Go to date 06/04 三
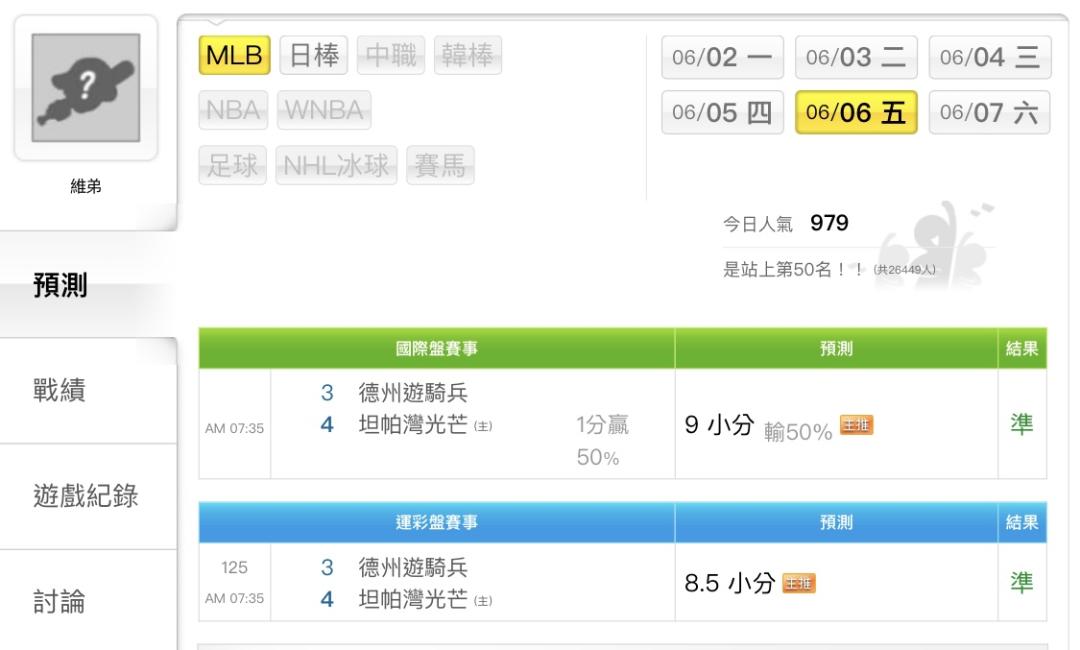The image size is (1080, 650). point(984,58)
